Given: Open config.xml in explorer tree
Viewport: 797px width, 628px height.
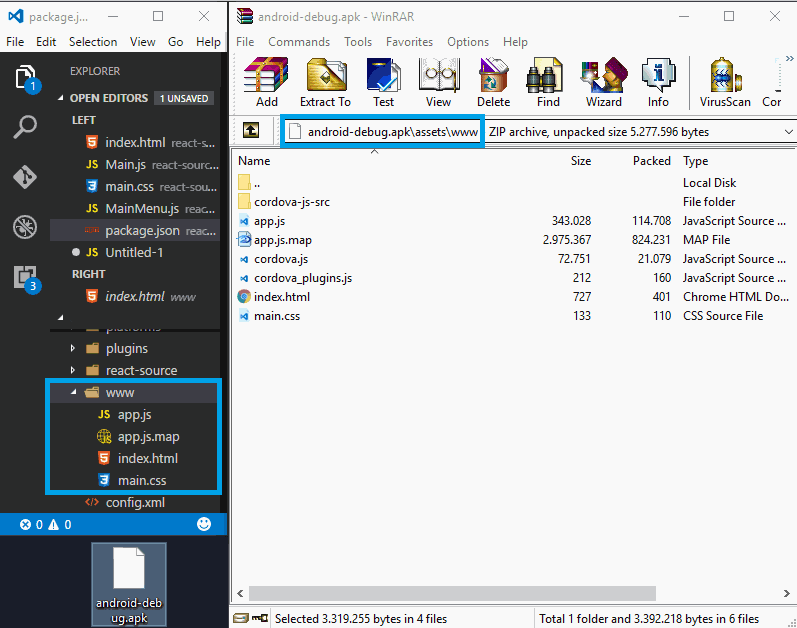Looking at the screenshot, I should pos(135,503).
